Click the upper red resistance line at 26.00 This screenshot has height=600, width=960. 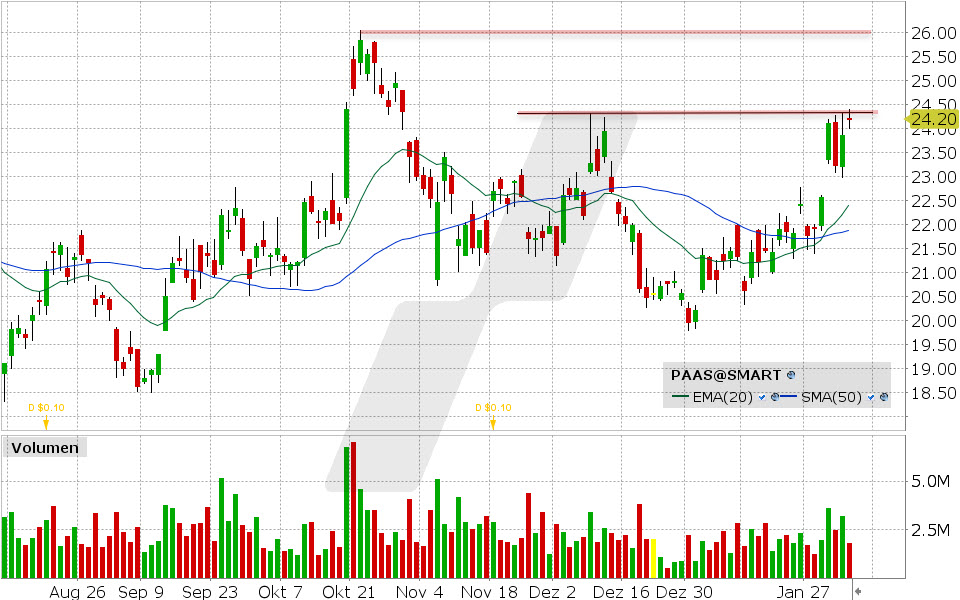point(615,32)
